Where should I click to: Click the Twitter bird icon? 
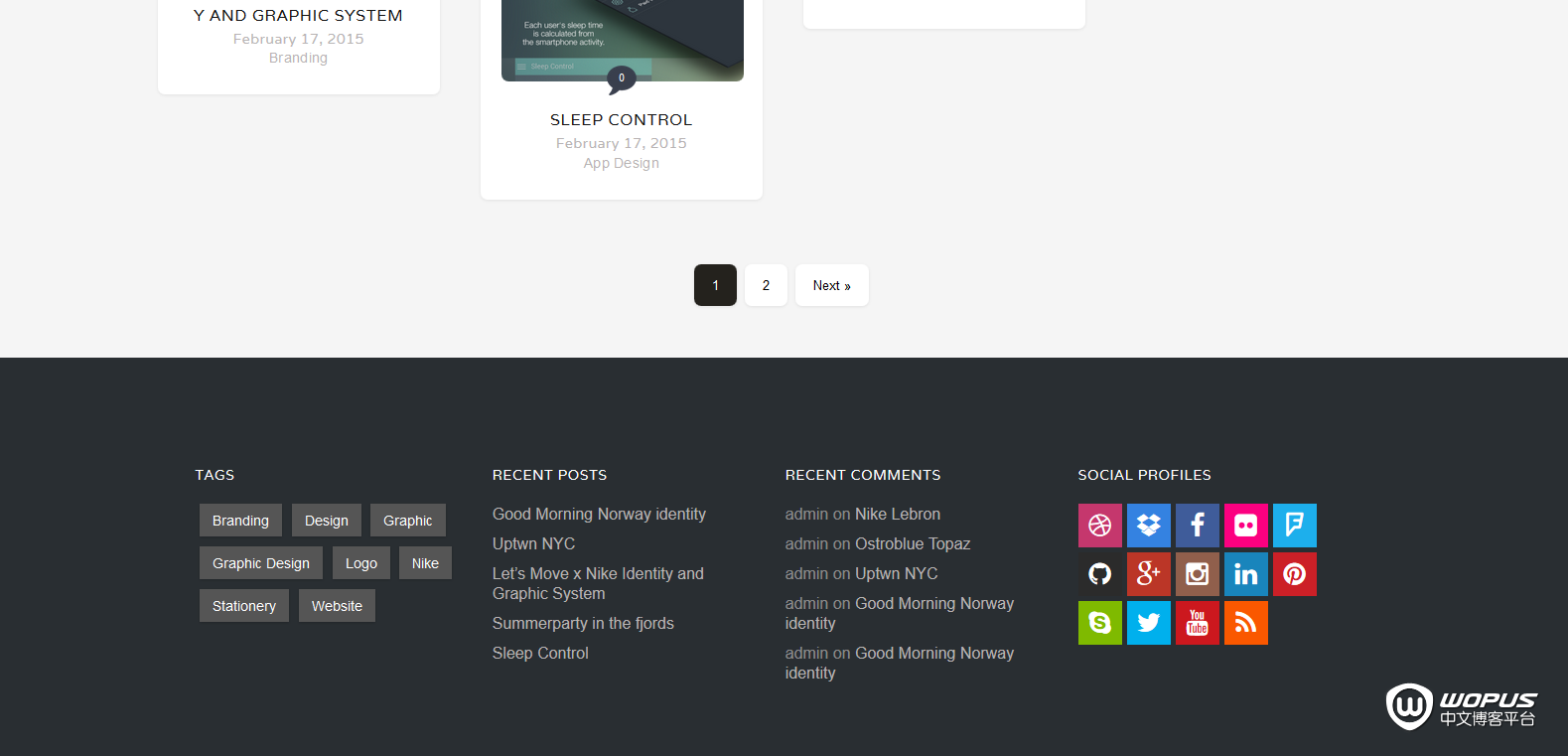point(1148,623)
